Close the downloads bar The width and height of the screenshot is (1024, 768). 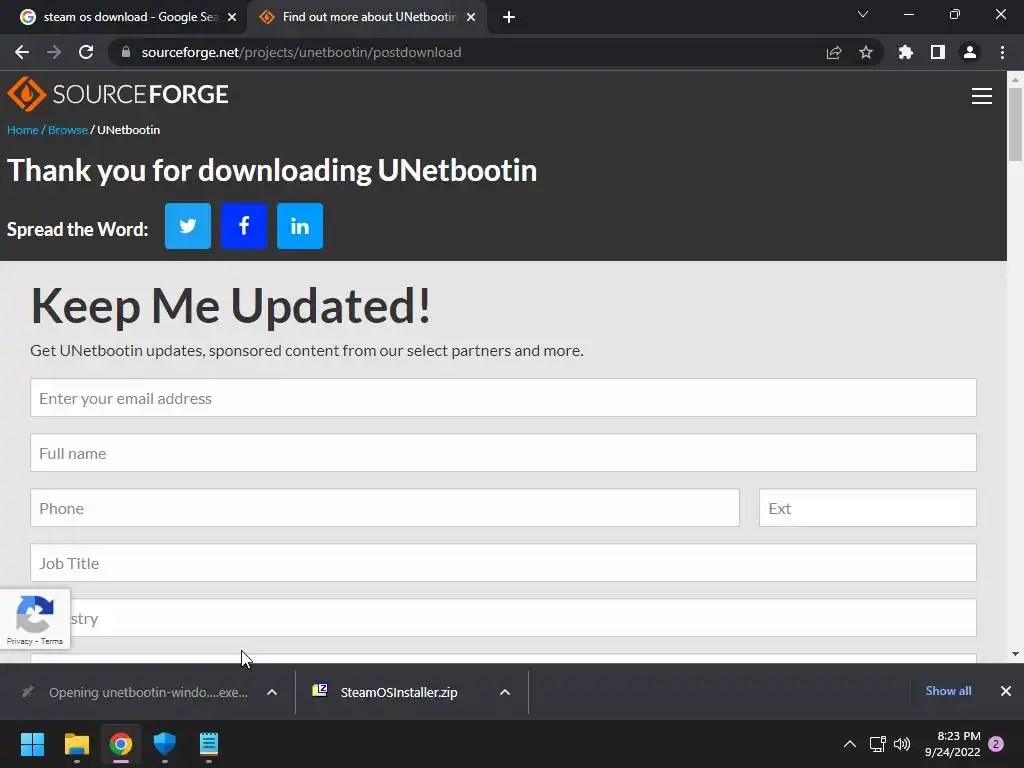click(x=1006, y=691)
